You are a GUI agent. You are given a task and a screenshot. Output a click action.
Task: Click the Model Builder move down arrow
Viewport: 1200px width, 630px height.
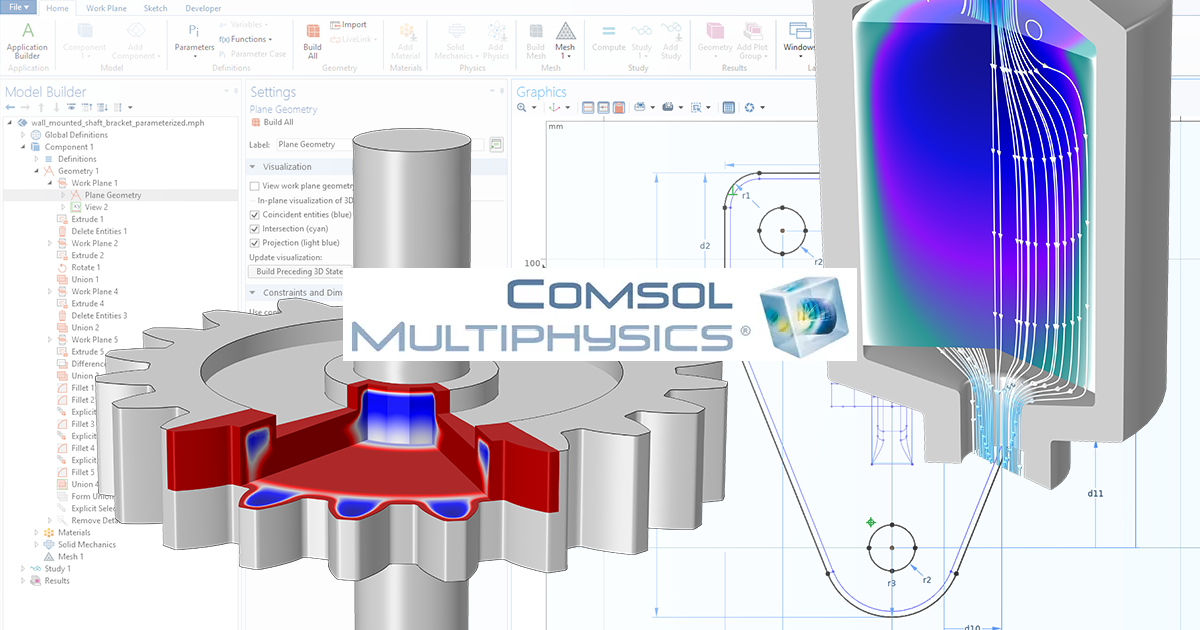pyautogui.click(x=56, y=107)
